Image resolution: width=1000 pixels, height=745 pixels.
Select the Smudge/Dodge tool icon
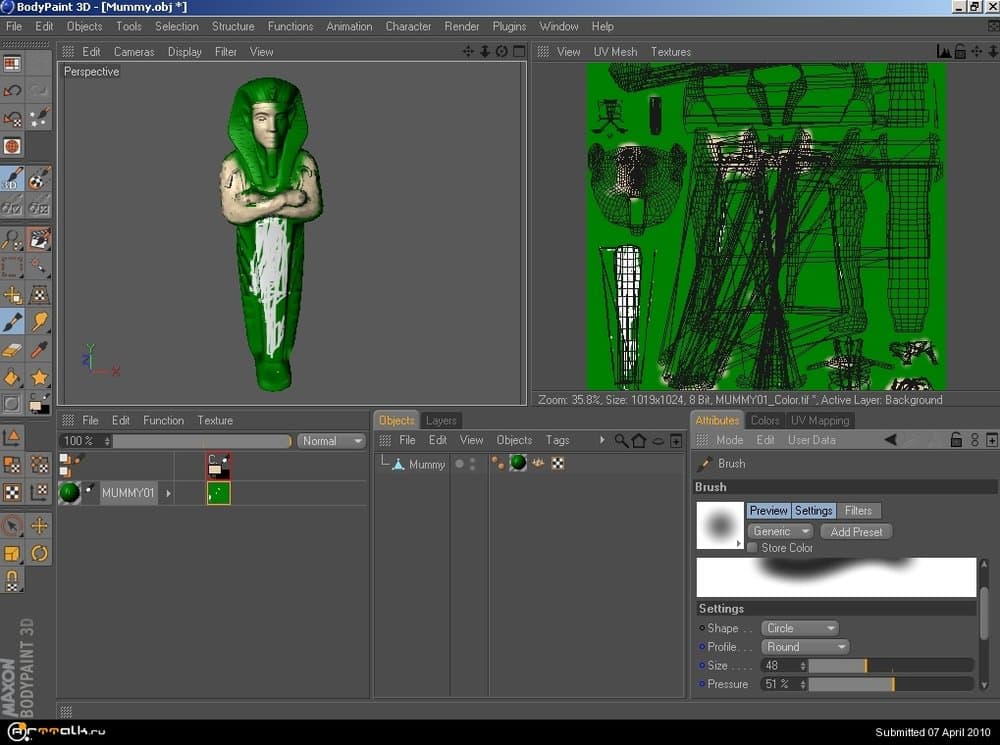click(x=40, y=322)
